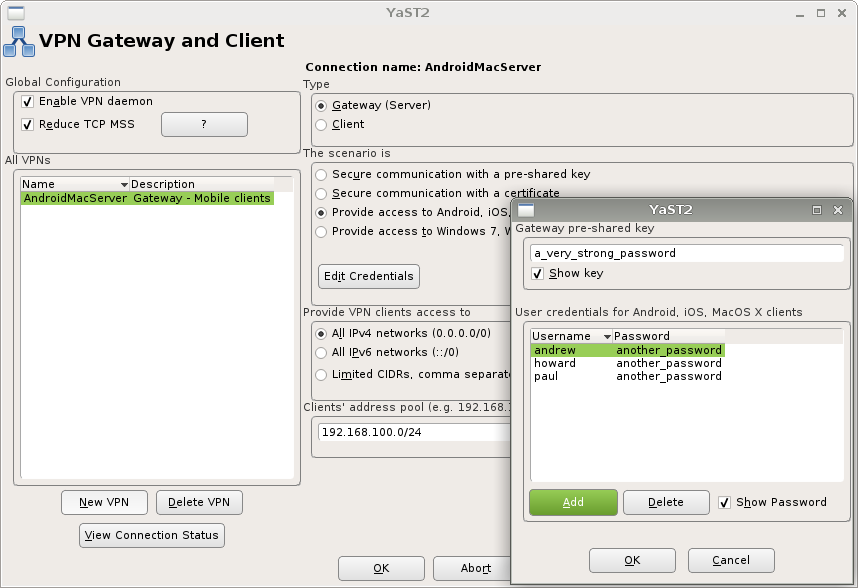Select All IPv6 networks option

[x=321, y=353]
